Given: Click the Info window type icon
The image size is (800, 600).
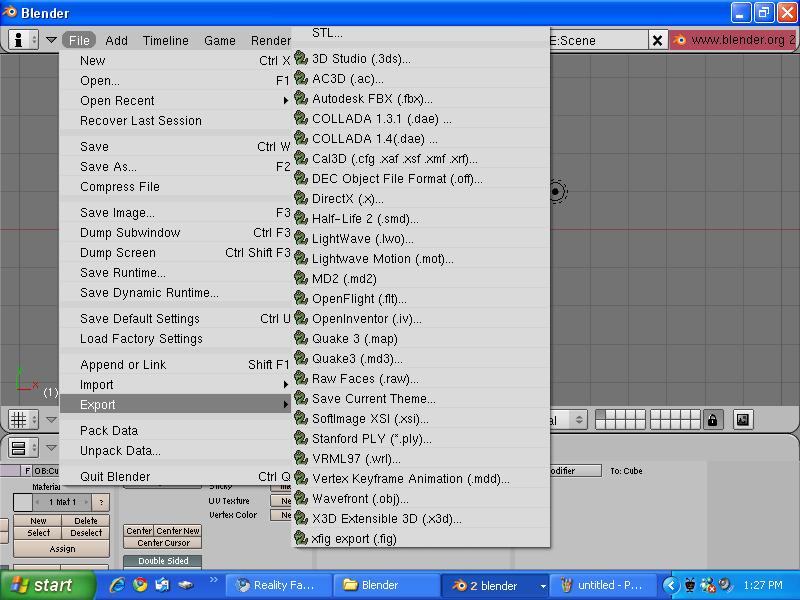Looking at the screenshot, I should 18,40.
